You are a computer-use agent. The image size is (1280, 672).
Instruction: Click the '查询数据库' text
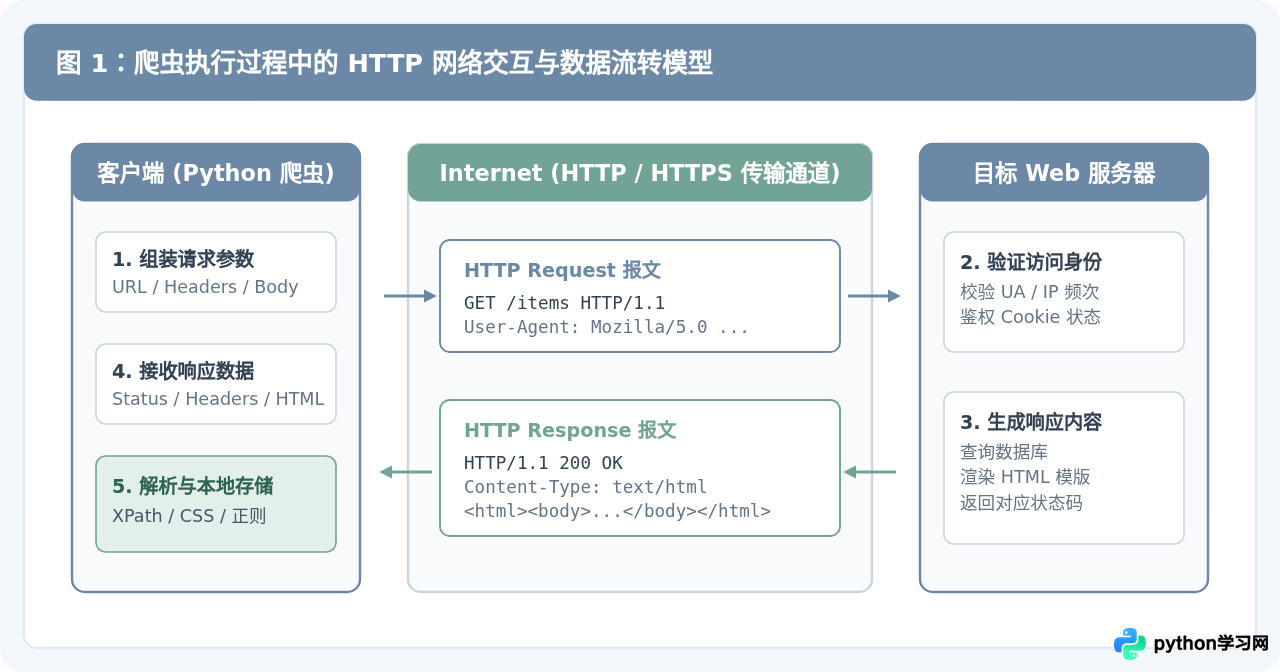click(1004, 452)
